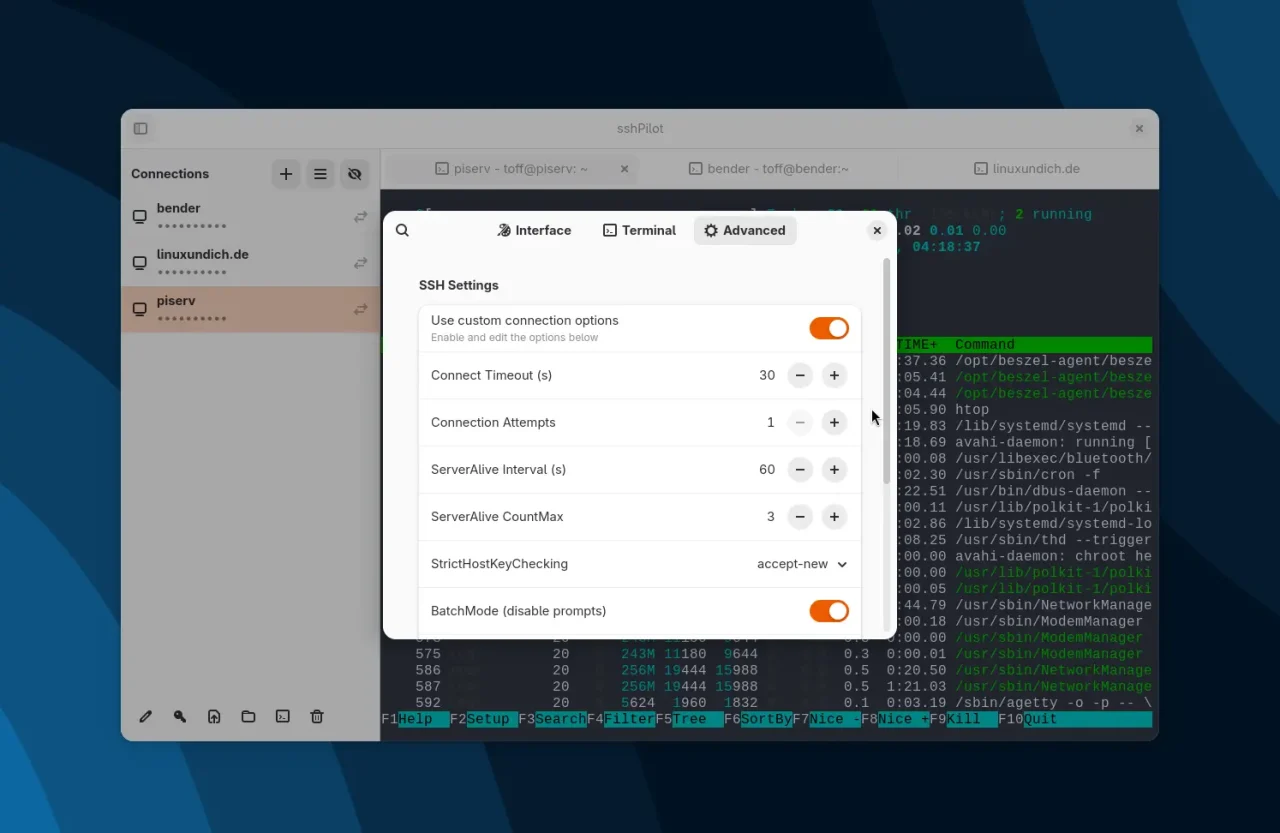Screen dimensions: 1280x833
Task: Disable Use custom connection options
Action: point(829,328)
